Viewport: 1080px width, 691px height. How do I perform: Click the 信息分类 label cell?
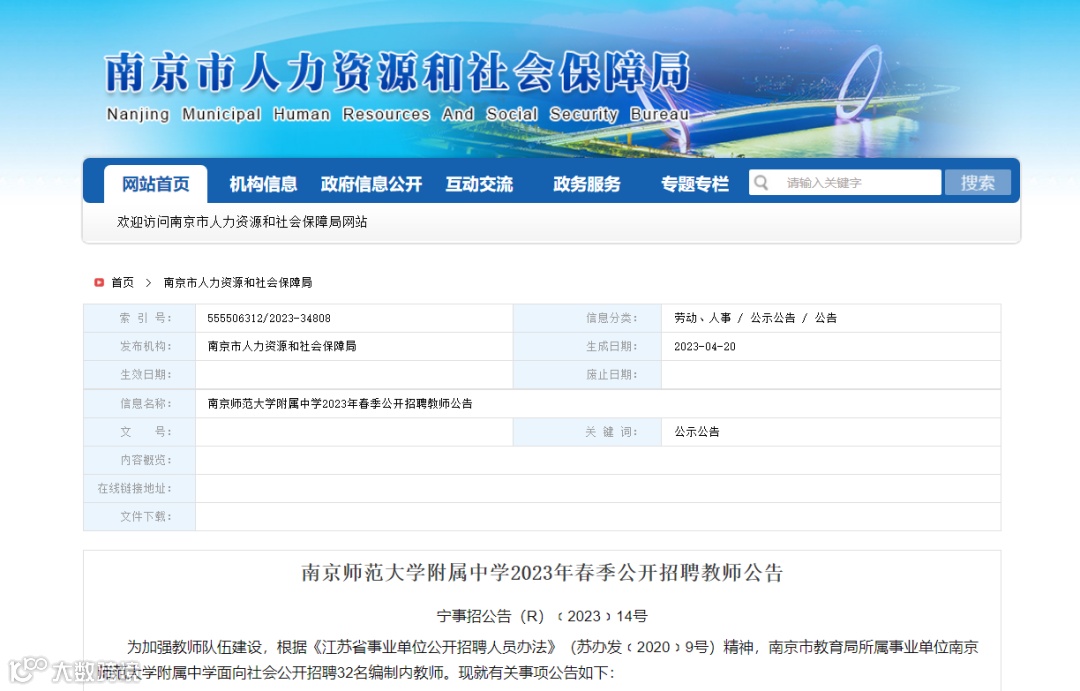(588, 318)
